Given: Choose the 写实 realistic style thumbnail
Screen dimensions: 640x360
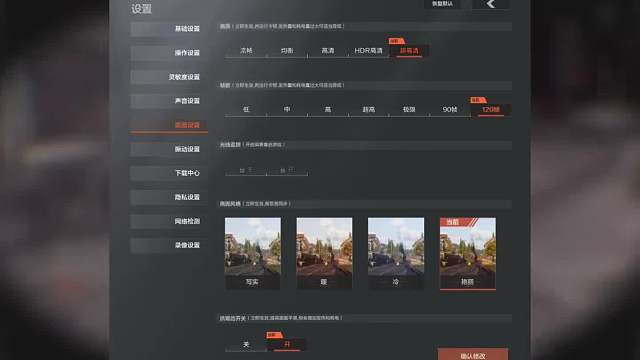Looking at the screenshot, I should pos(253,253).
